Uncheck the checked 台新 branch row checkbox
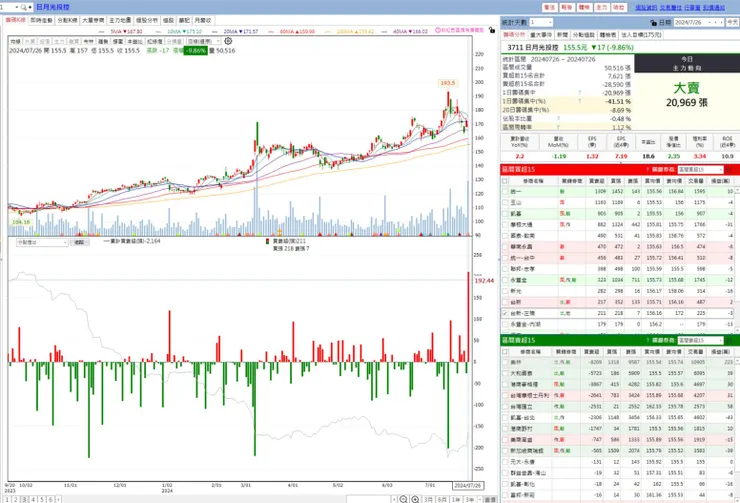740x503 pixels. [x=505, y=313]
